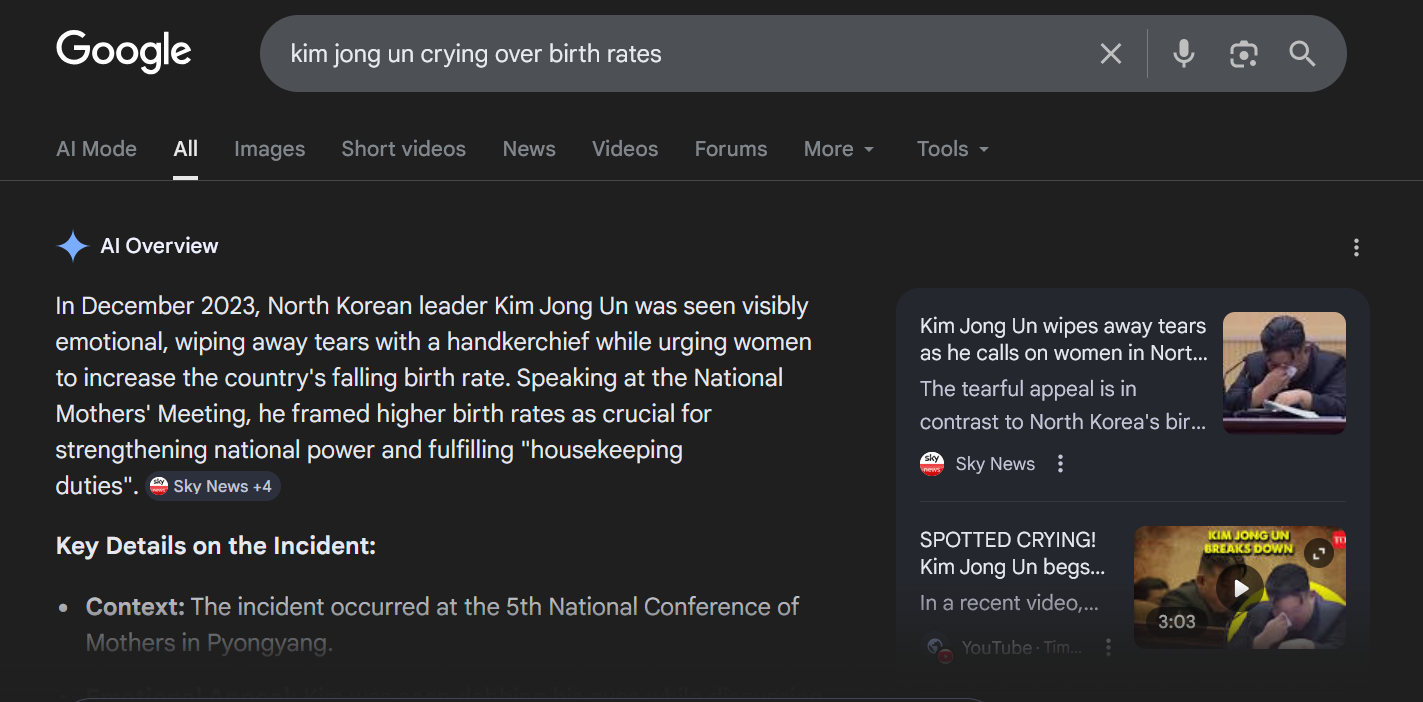
Task: Open AI Overview three-dot options menu
Action: coord(1356,247)
